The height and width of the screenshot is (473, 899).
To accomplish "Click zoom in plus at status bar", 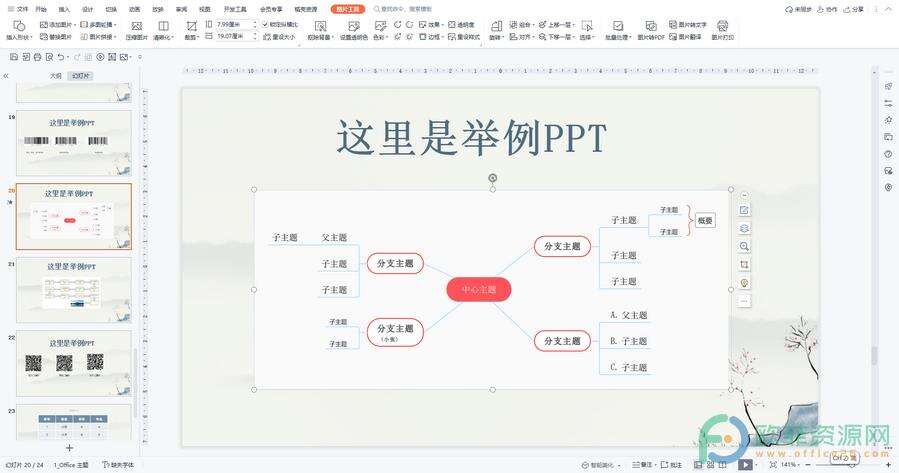I will 889,464.
